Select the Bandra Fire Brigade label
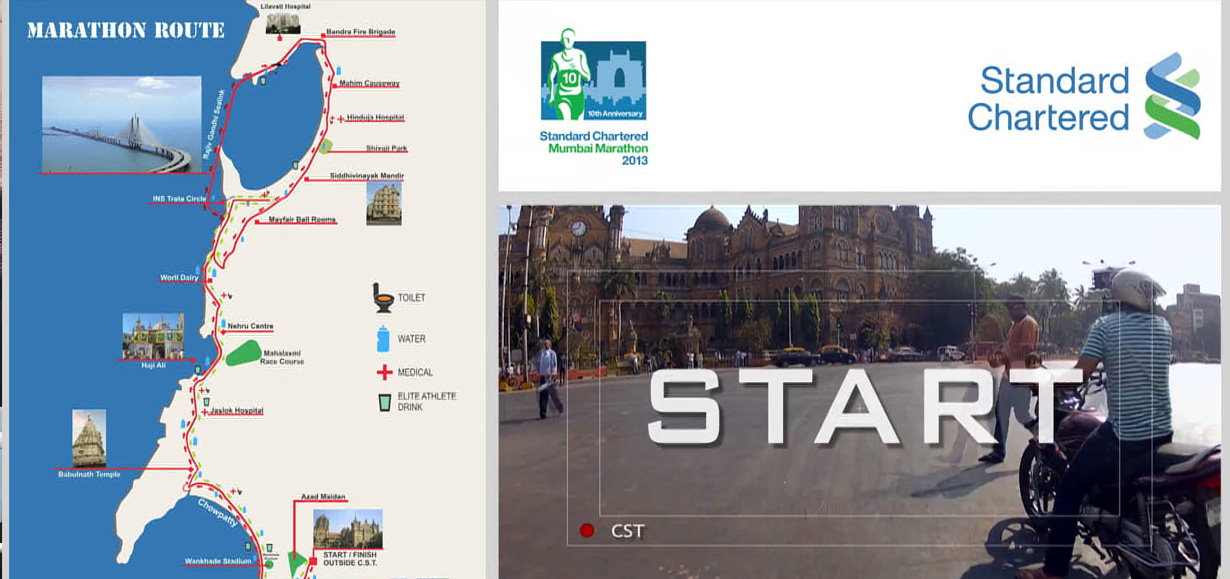 tap(359, 33)
